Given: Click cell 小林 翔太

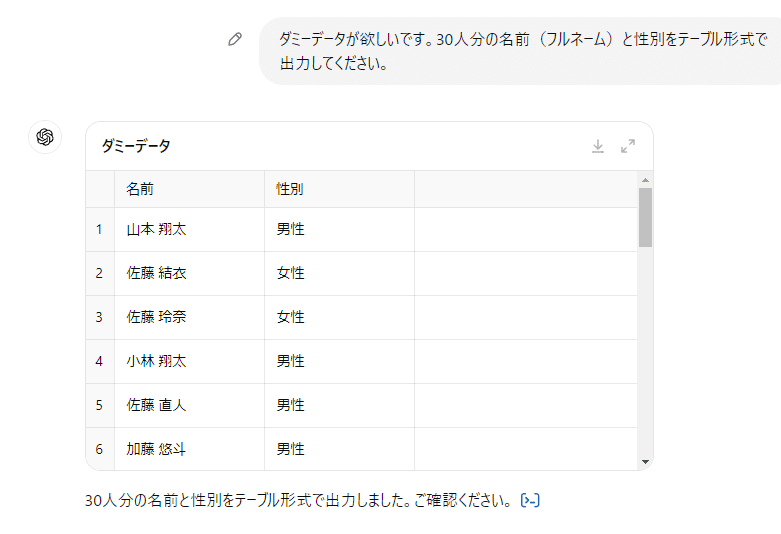Looking at the screenshot, I should click(x=189, y=361).
